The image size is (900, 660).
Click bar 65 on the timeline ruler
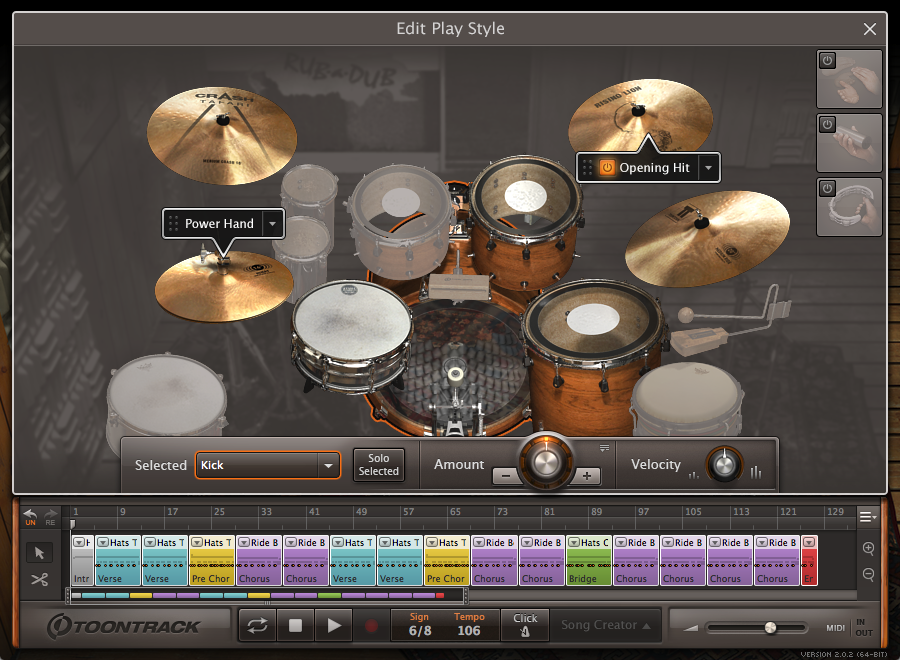coord(455,511)
